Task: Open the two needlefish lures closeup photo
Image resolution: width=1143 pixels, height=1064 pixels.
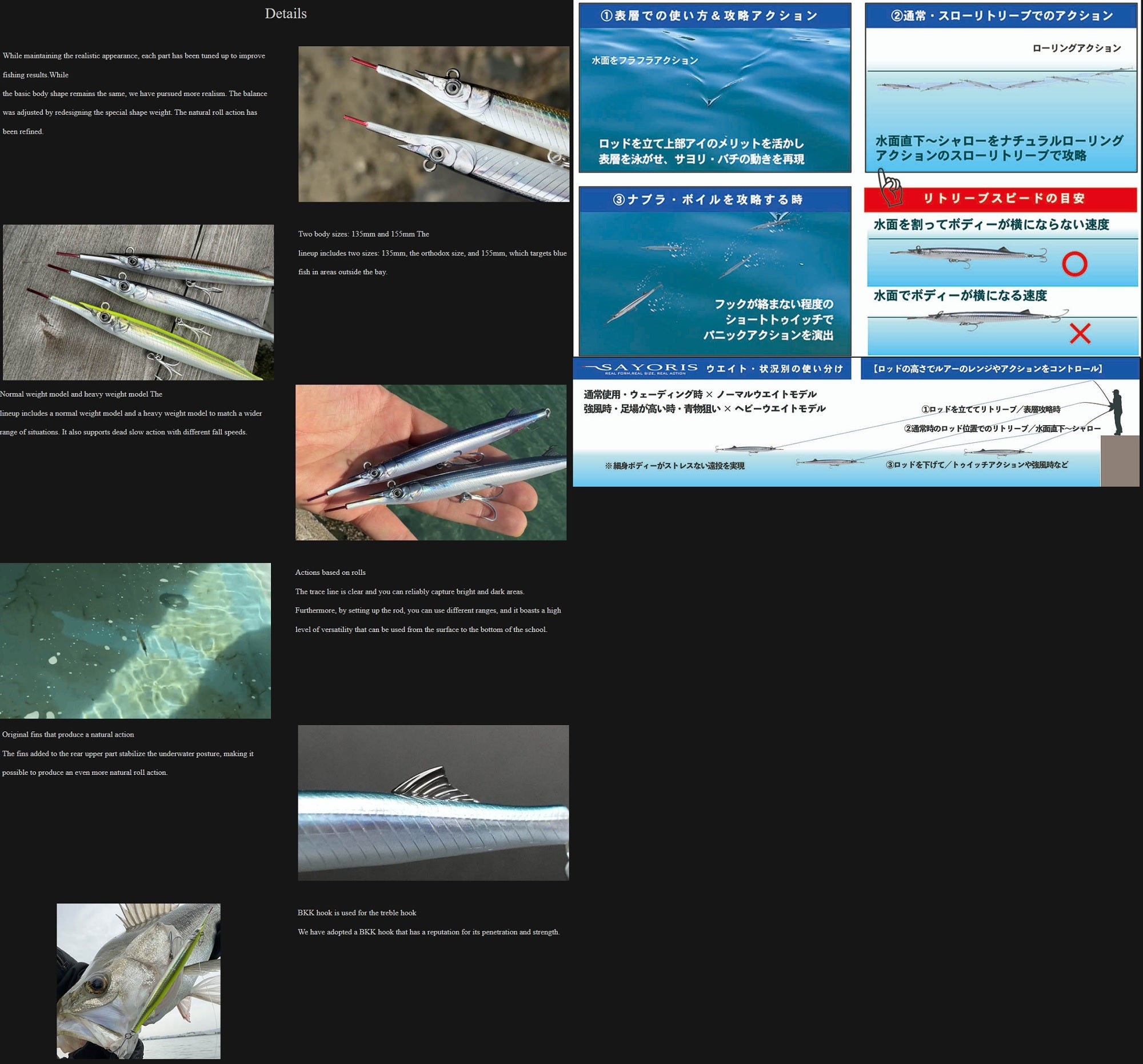Action: click(434, 124)
